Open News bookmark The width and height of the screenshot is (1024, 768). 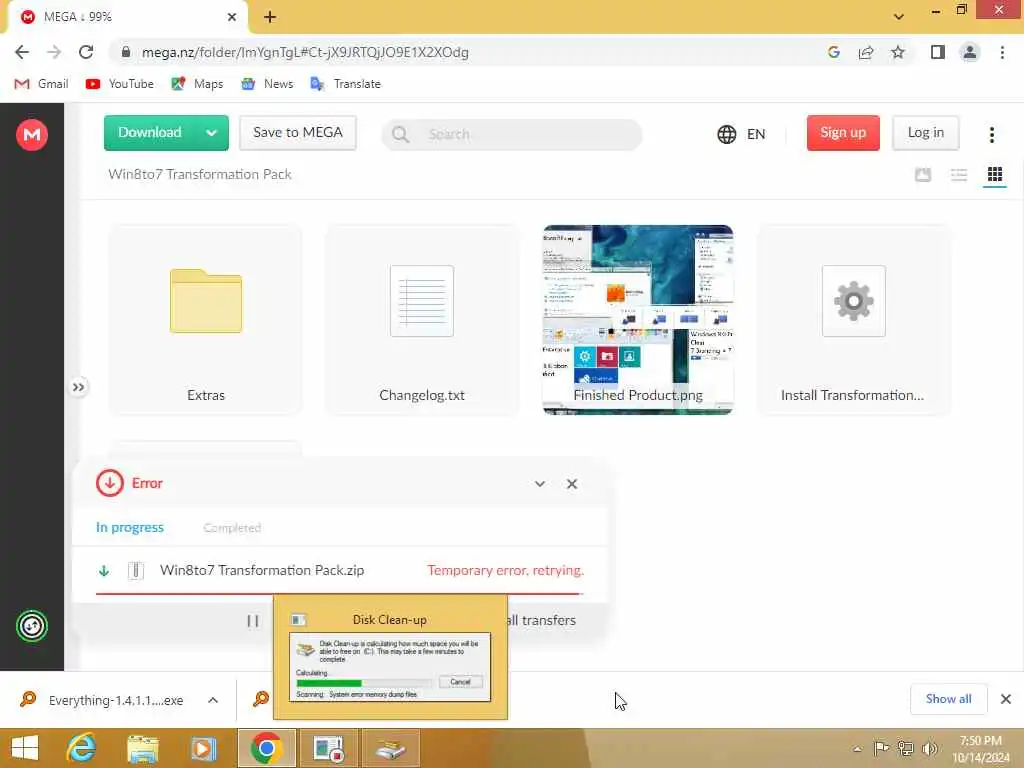(x=267, y=84)
